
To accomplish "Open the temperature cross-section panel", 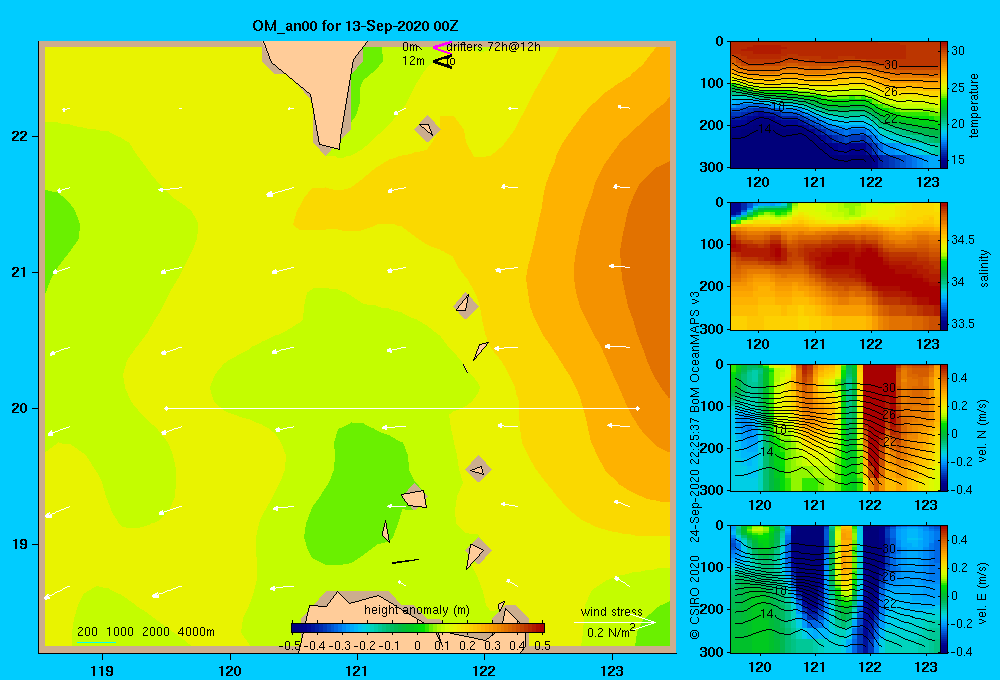I will pos(834,105).
